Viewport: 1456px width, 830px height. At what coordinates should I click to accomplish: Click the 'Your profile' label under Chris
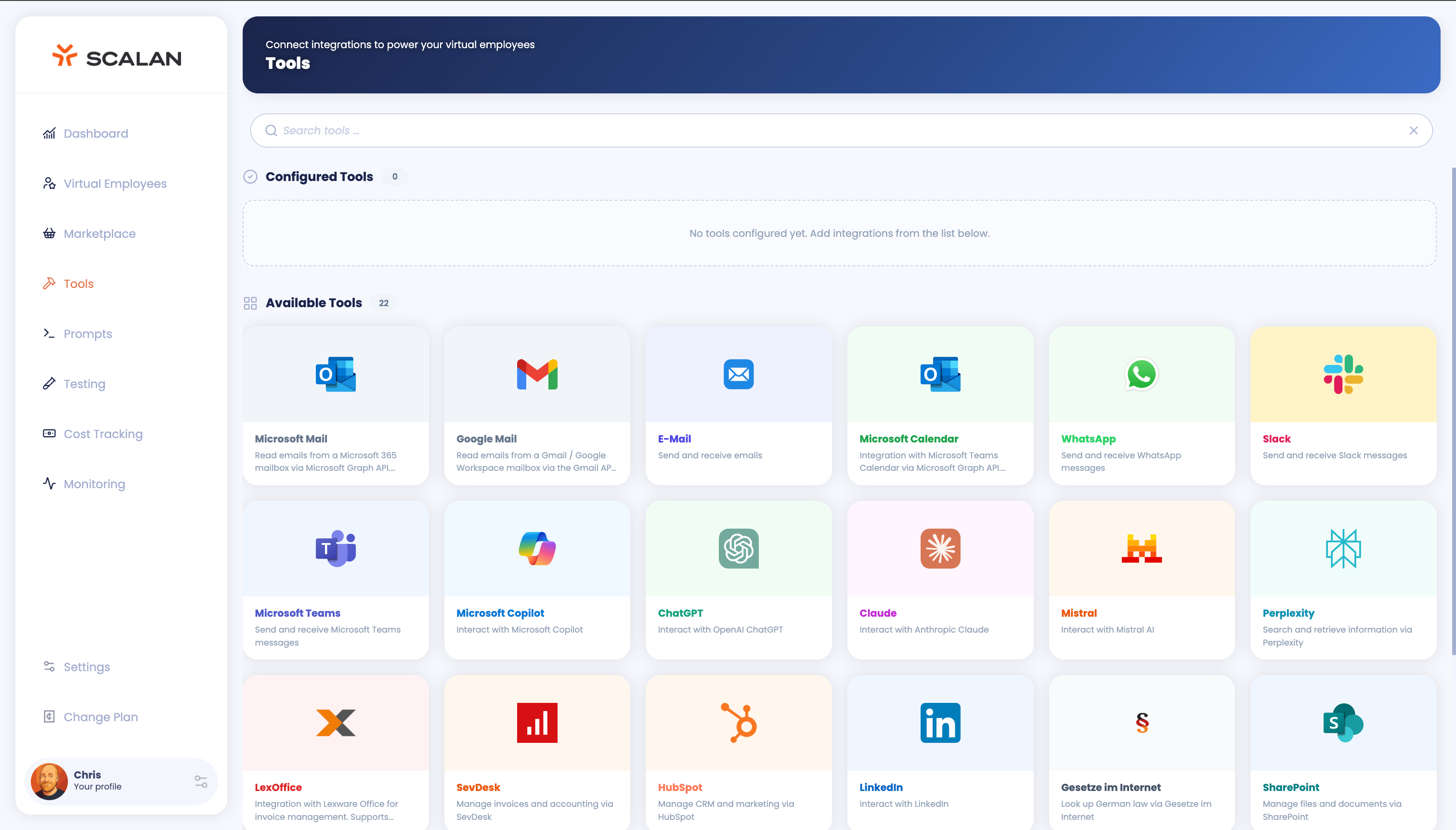(97, 787)
